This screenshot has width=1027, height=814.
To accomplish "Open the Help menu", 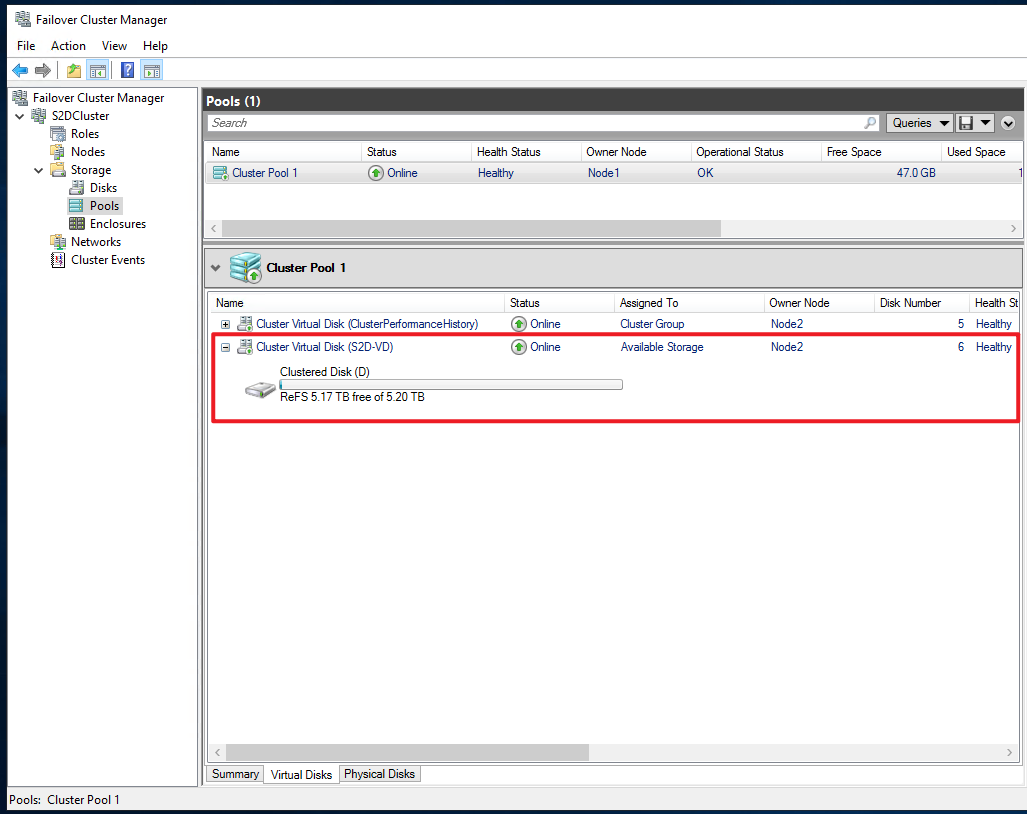I will (155, 46).
